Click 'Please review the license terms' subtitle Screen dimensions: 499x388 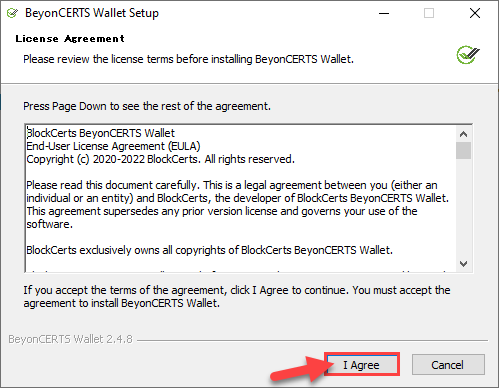pyautogui.click(x=188, y=59)
